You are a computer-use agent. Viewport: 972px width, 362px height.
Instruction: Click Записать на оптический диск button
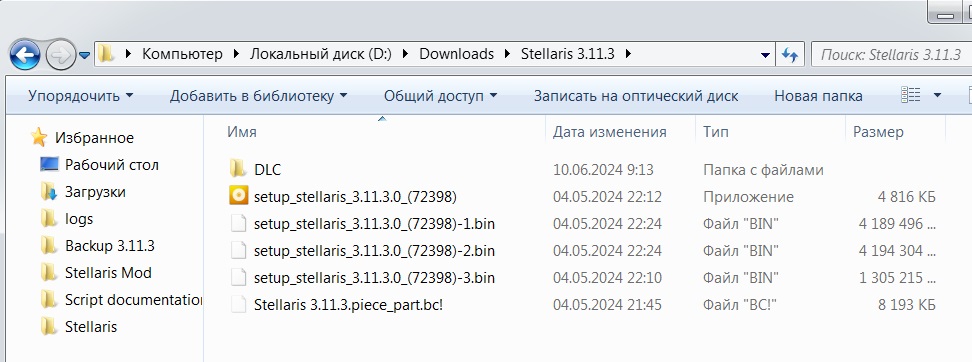tap(636, 96)
